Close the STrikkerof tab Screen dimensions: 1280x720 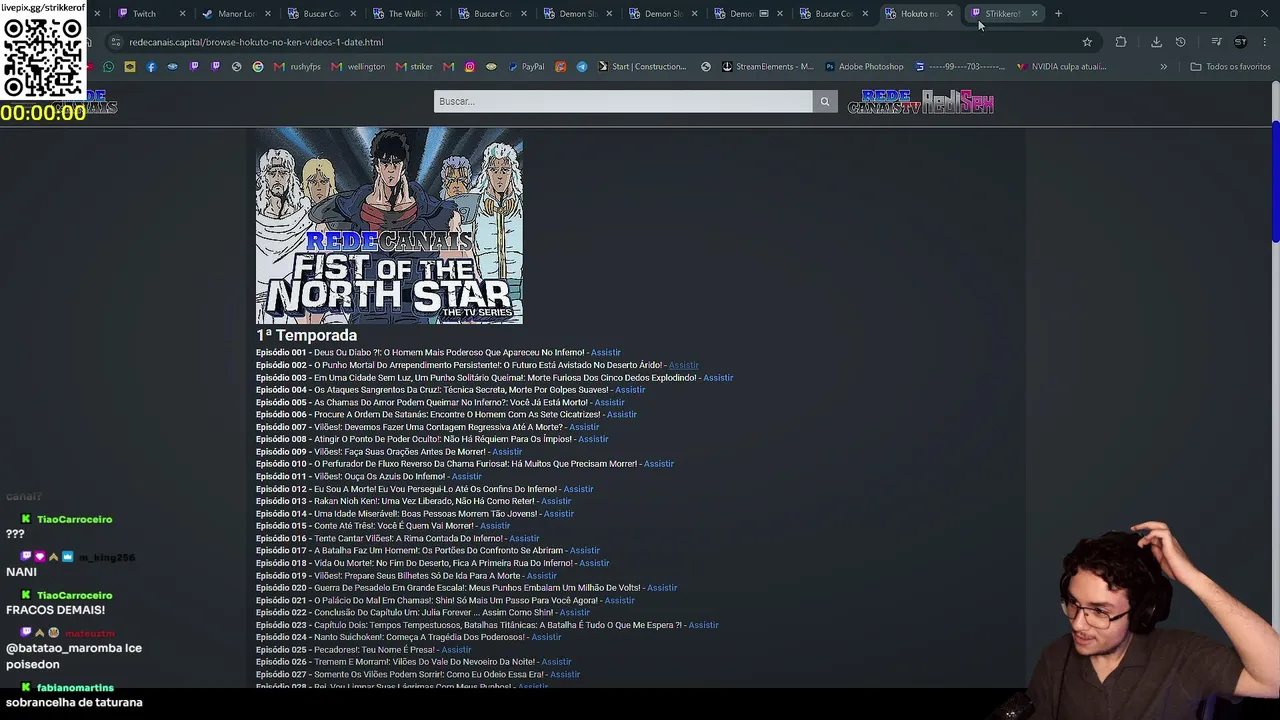click(x=1034, y=14)
